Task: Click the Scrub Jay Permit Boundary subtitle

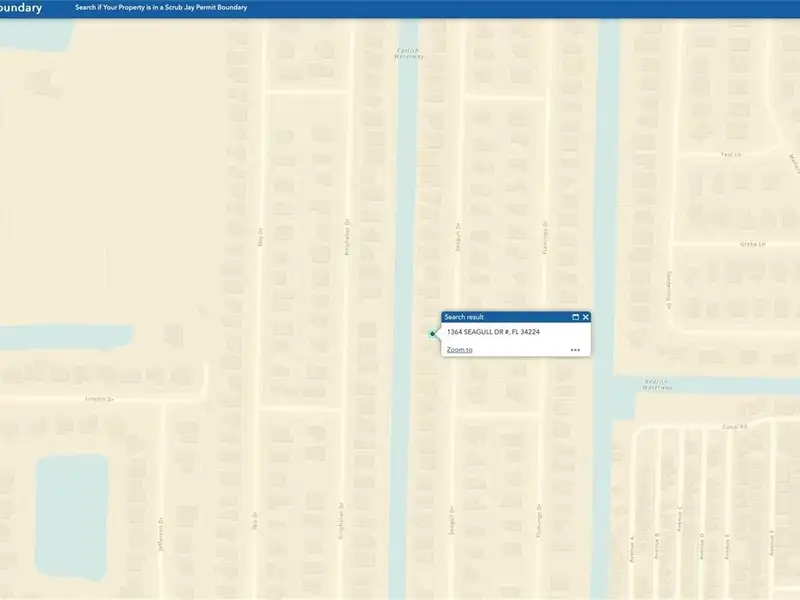Action: point(161,8)
